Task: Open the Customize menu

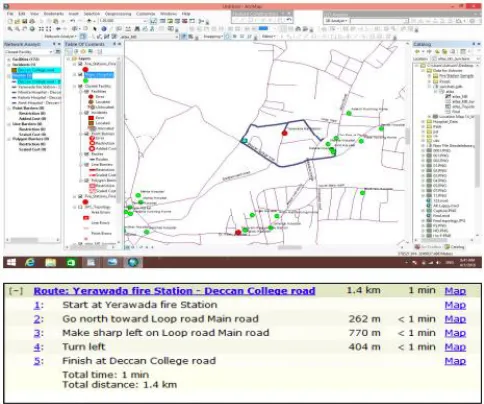Action: pyautogui.click(x=146, y=14)
